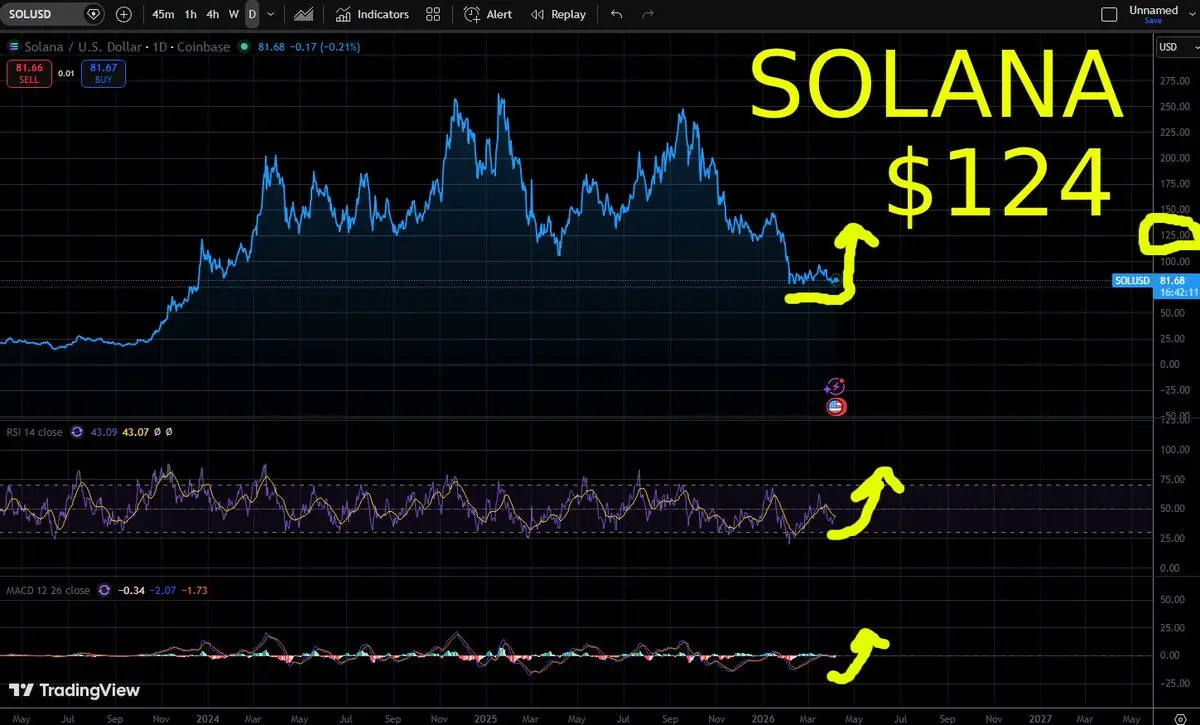The image size is (1200, 725).
Task: Add a symbol with the plus circle icon
Action: pos(123,14)
